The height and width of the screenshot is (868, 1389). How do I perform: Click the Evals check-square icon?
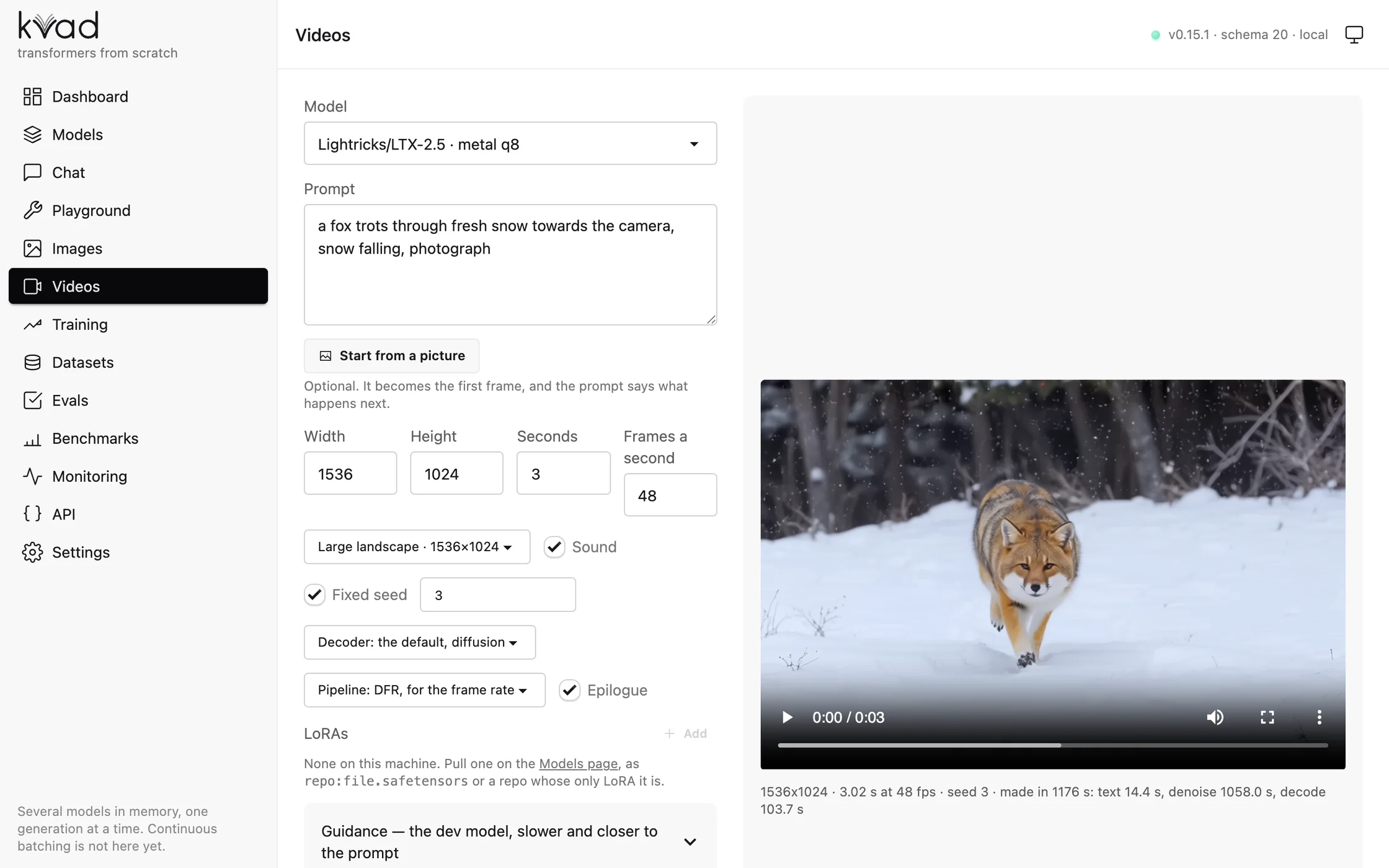32,401
